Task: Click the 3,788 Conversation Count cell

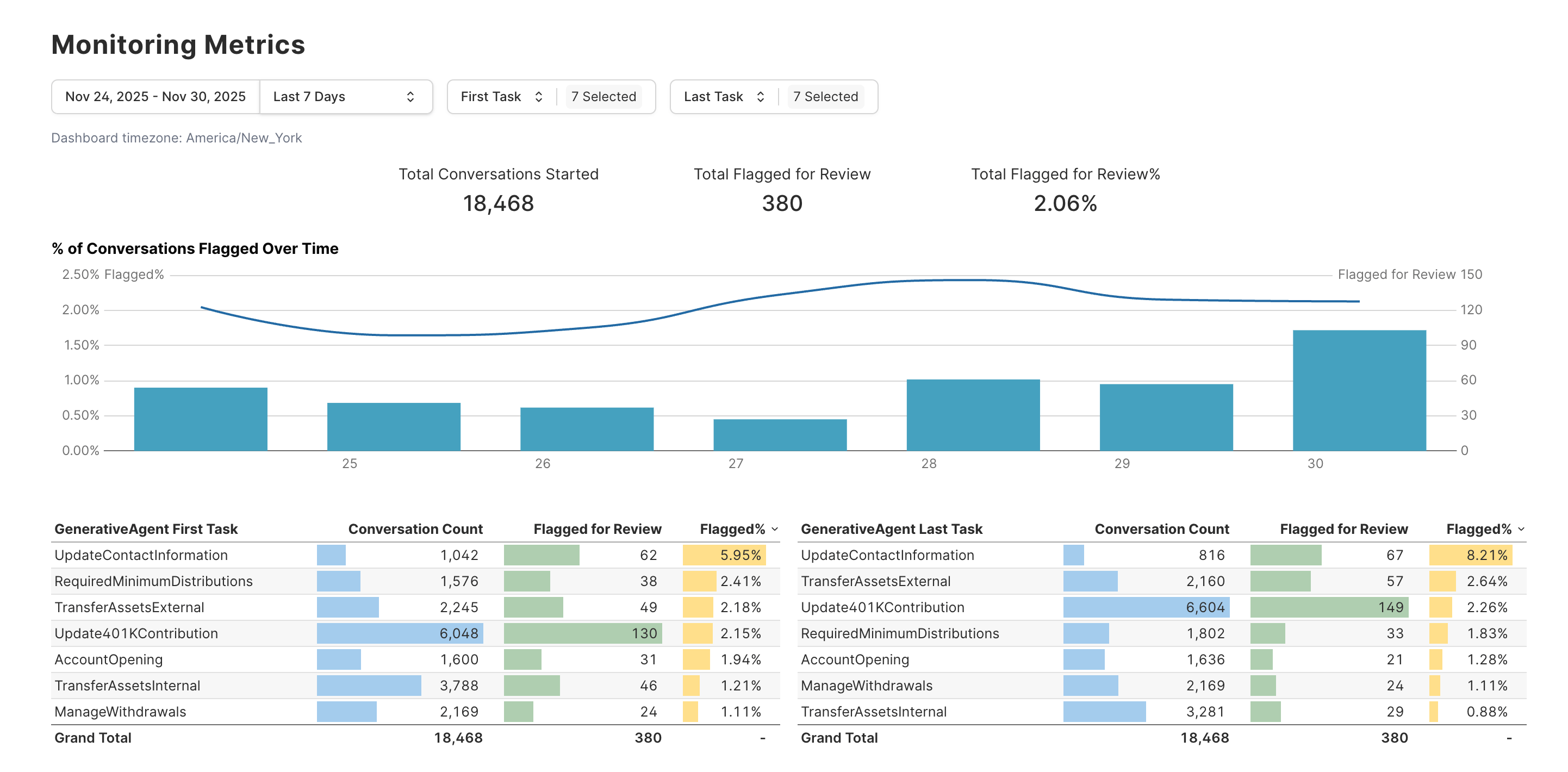Action: (400, 686)
